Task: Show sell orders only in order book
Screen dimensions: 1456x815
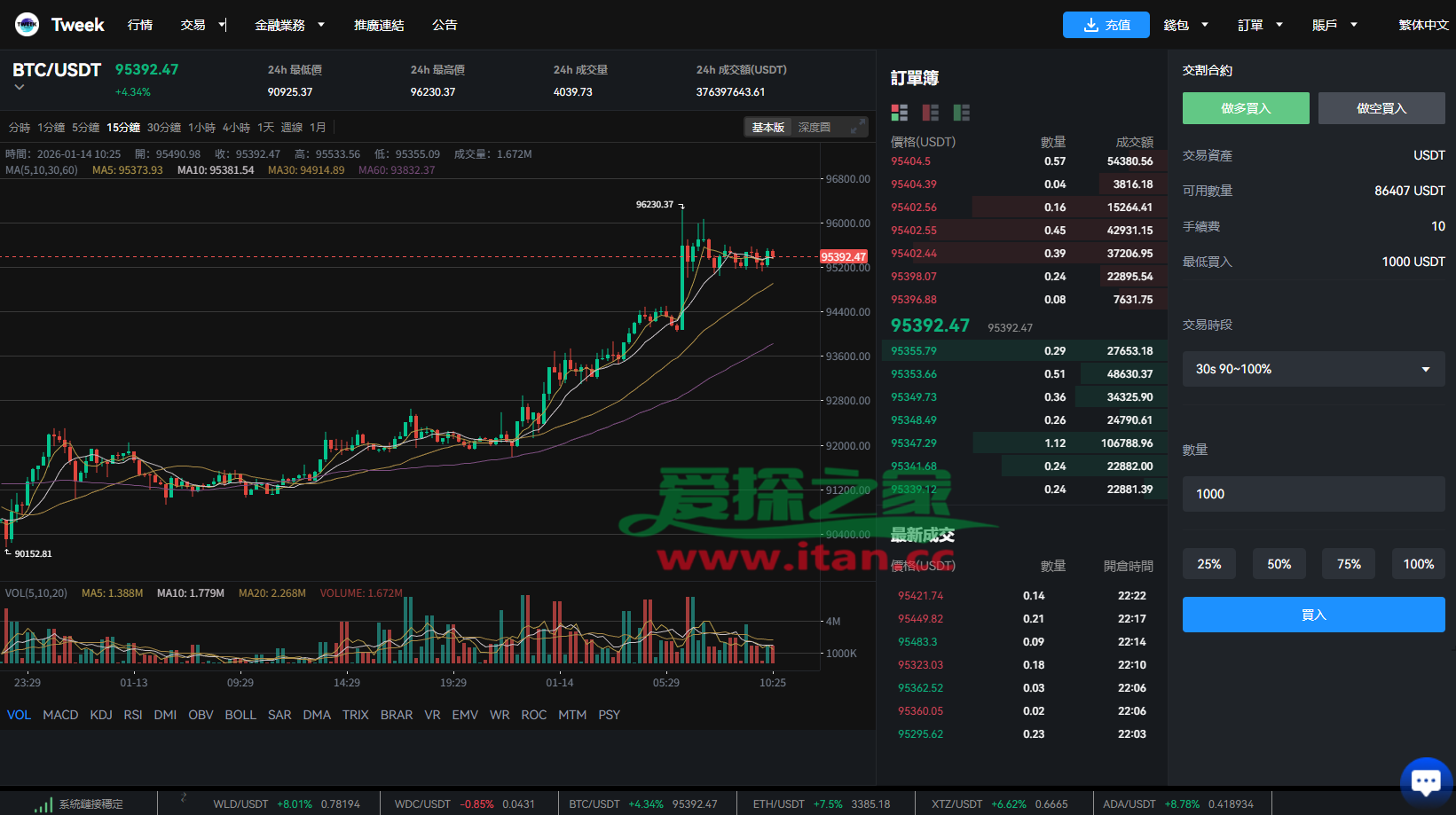Action: 930,113
